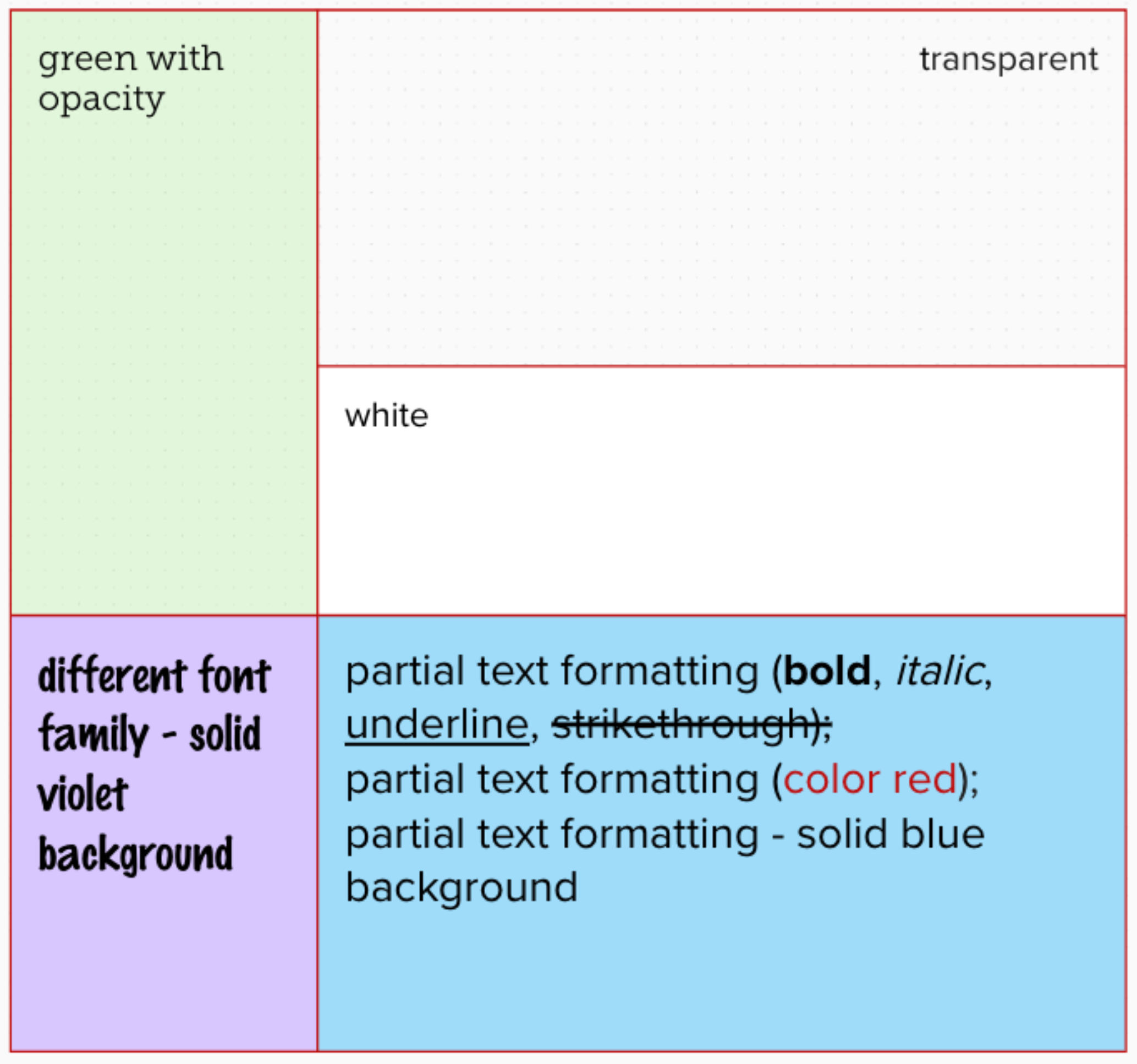Click the word "violet" in handwritten font
Screen dimensions: 1137x1064
(x=83, y=794)
